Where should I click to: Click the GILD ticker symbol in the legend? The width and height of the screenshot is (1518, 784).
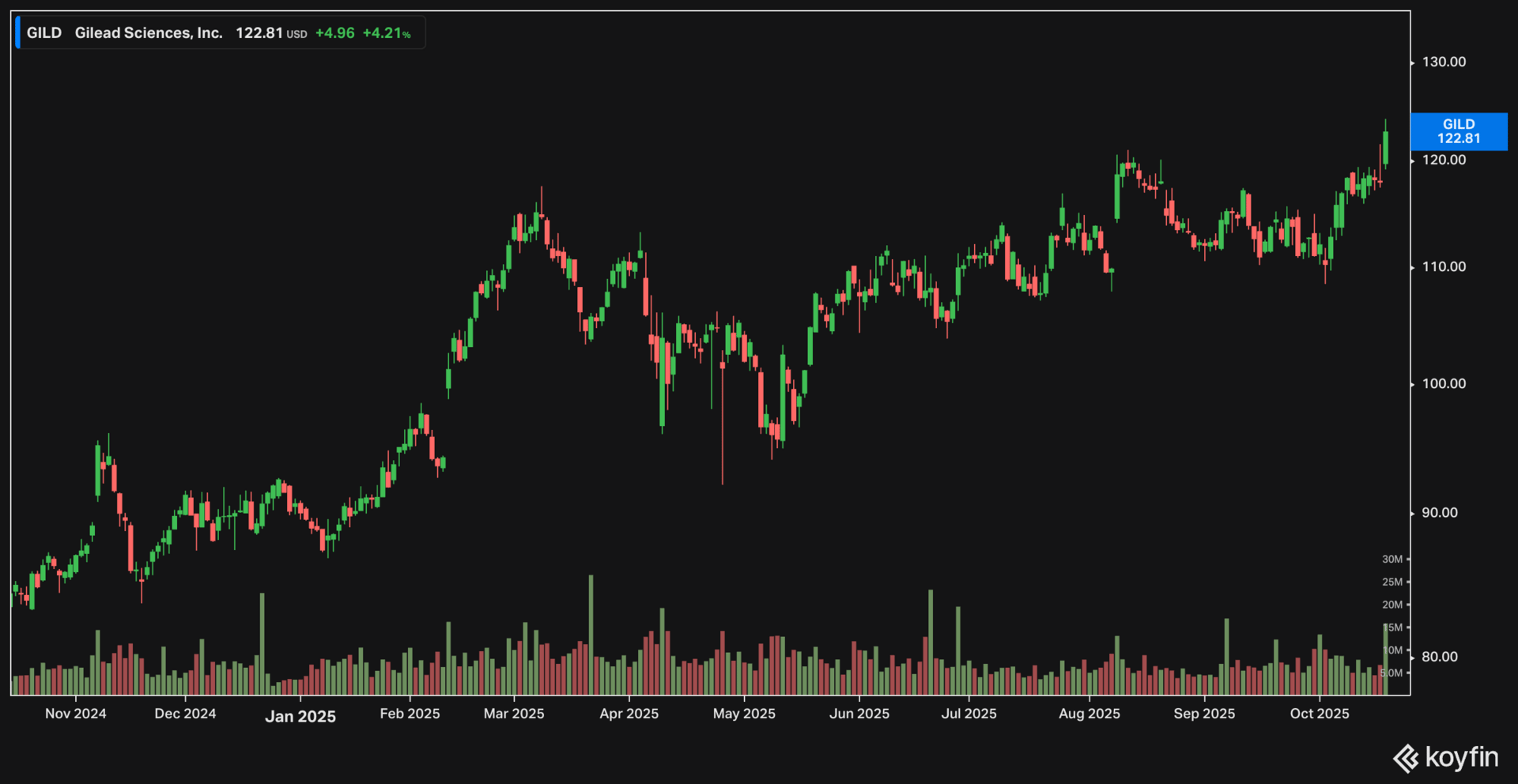pyautogui.click(x=44, y=33)
